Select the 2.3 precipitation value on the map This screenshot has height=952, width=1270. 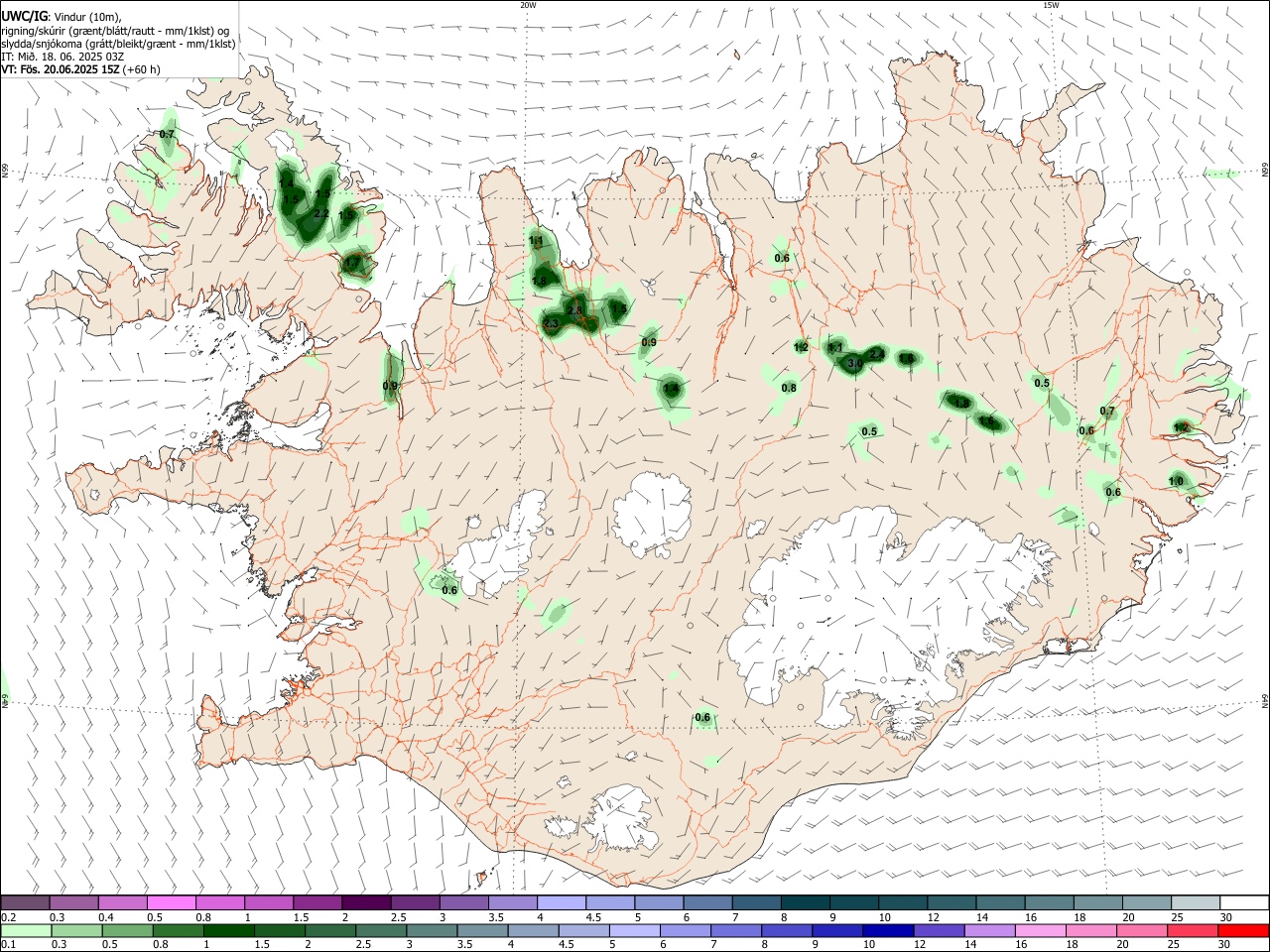[552, 324]
